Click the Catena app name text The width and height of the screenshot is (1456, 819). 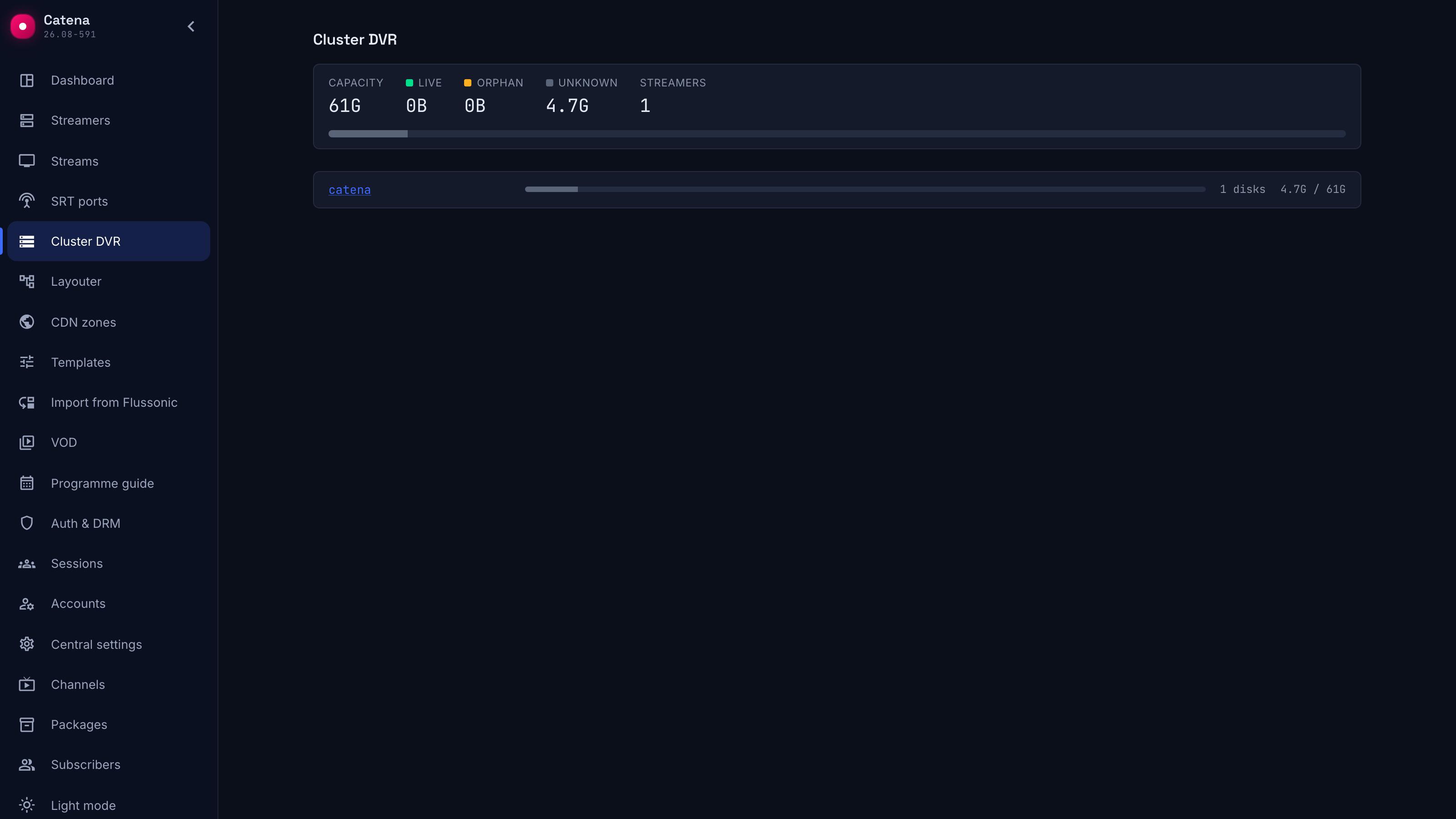(x=67, y=20)
